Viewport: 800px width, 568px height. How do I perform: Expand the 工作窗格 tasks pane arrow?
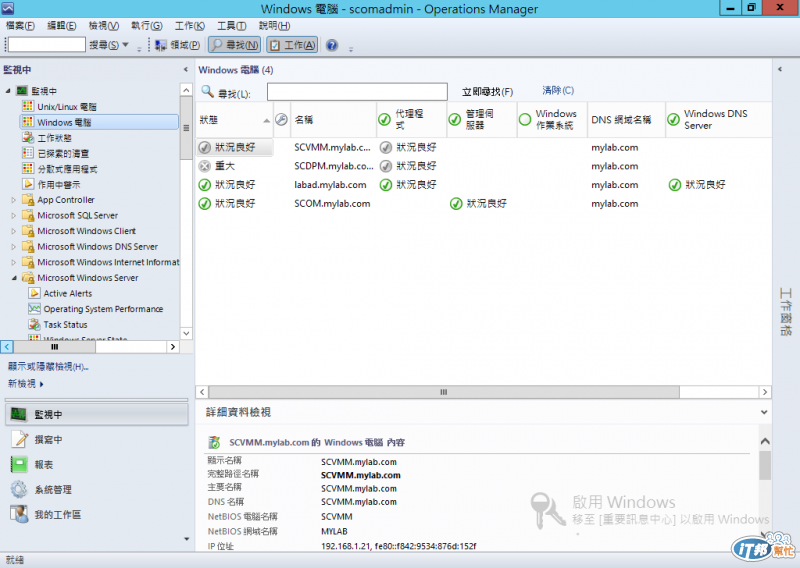pyautogui.click(x=780, y=69)
